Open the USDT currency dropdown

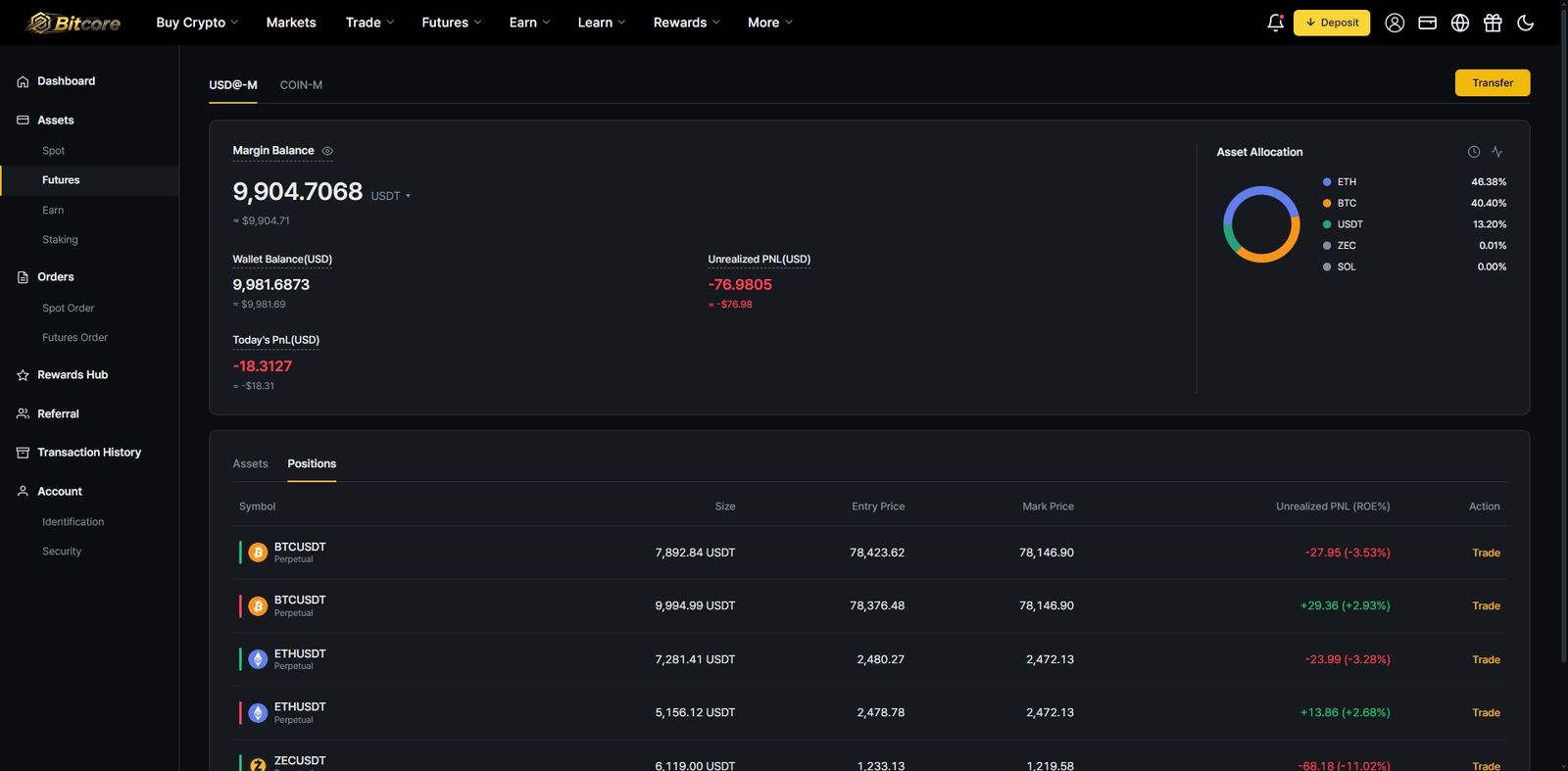pyautogui.click(x=390, y=196)
